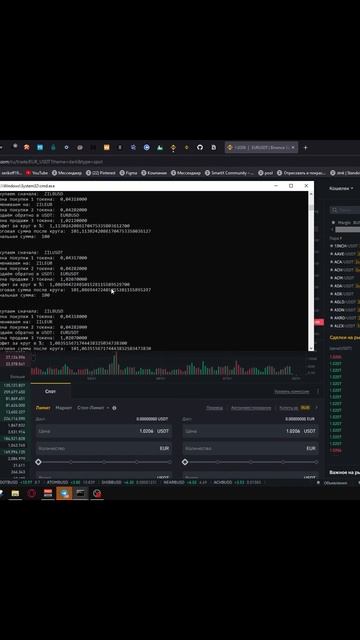Screen dimensions: 360x640
Task: Maximize the cmd.exe console window
Action: pos(291,186)
